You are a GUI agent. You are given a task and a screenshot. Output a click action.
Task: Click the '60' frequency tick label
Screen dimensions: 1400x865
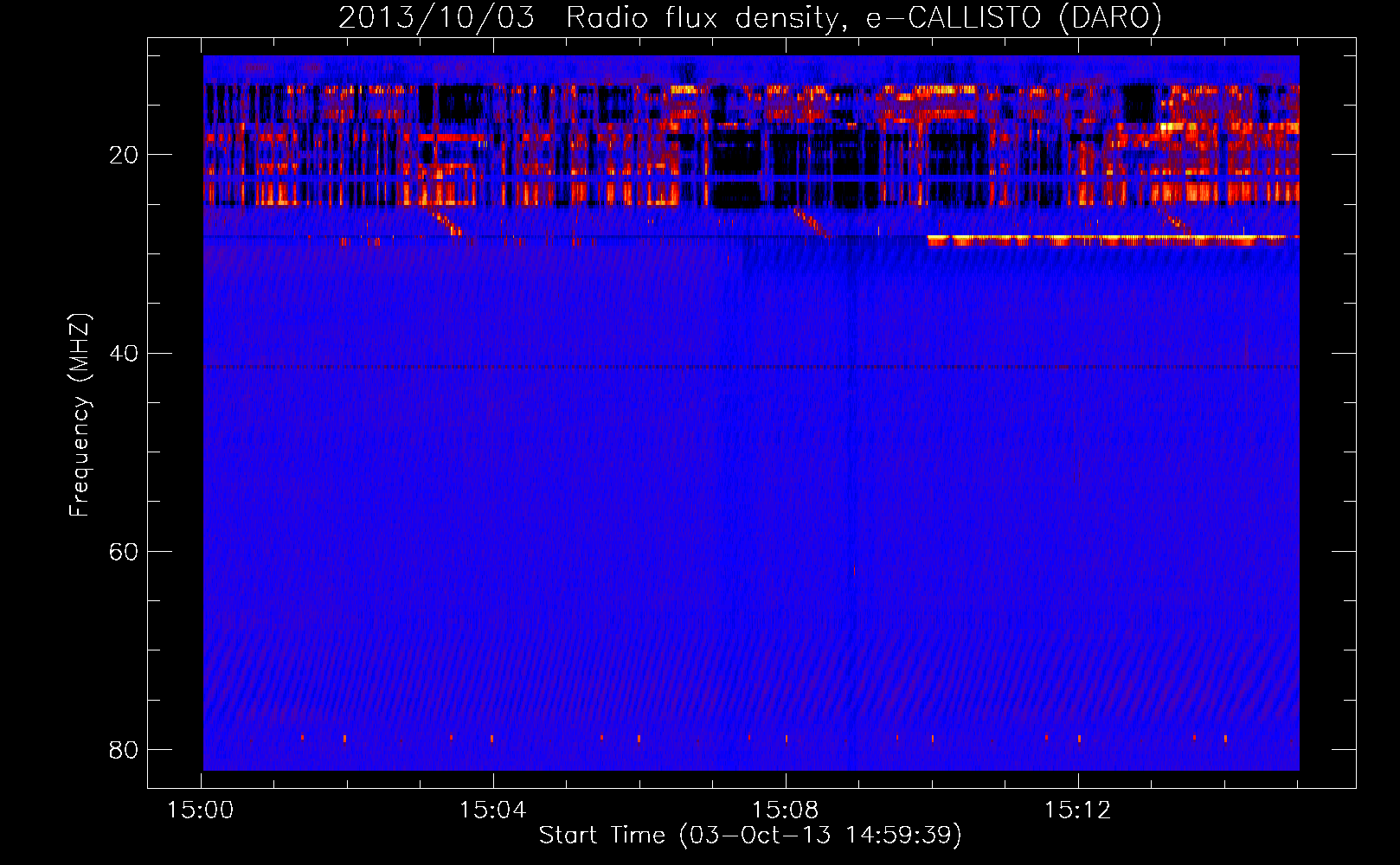124,551
